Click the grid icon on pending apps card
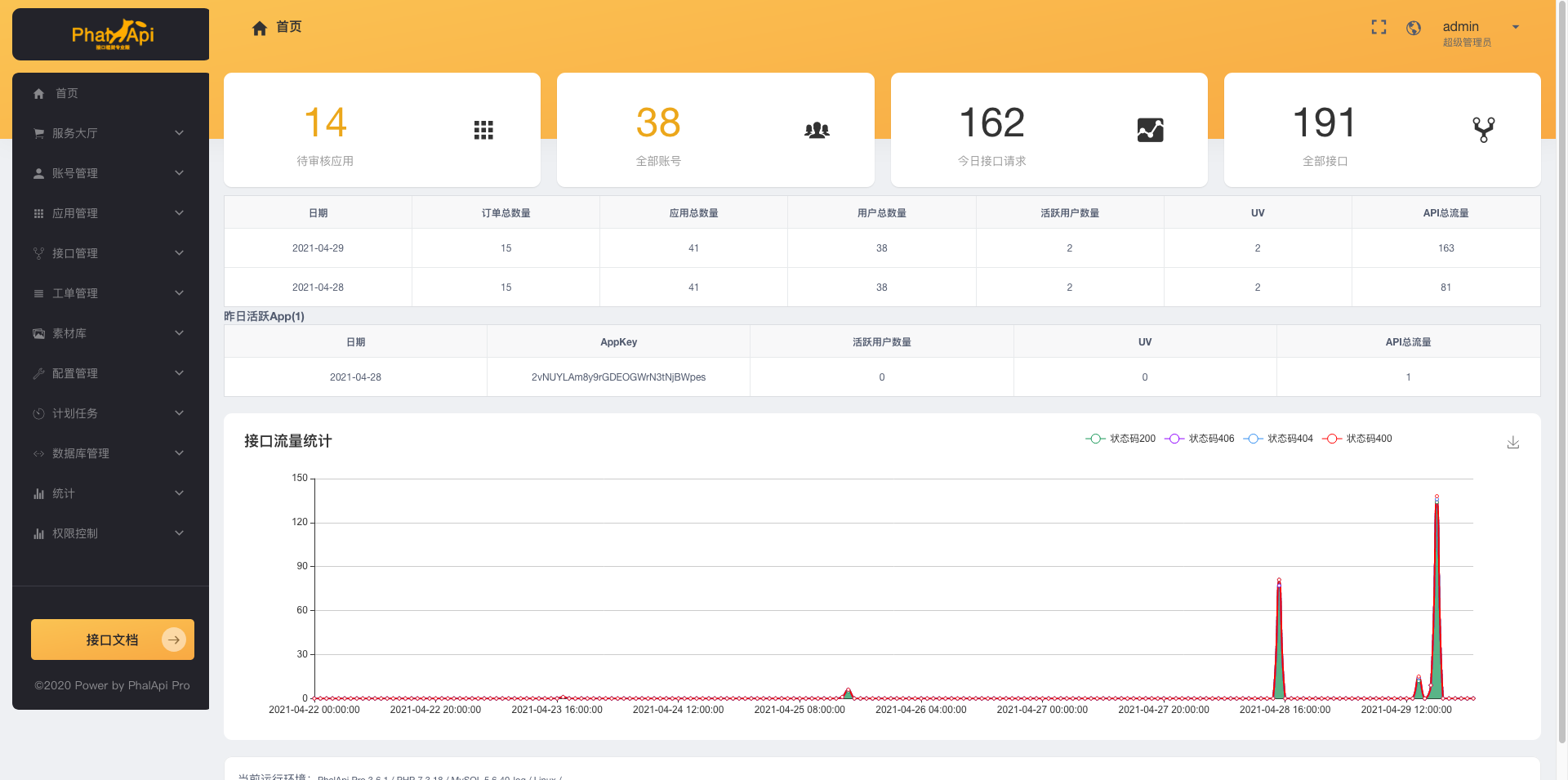1568x780 pixels. tap(483, 130)
